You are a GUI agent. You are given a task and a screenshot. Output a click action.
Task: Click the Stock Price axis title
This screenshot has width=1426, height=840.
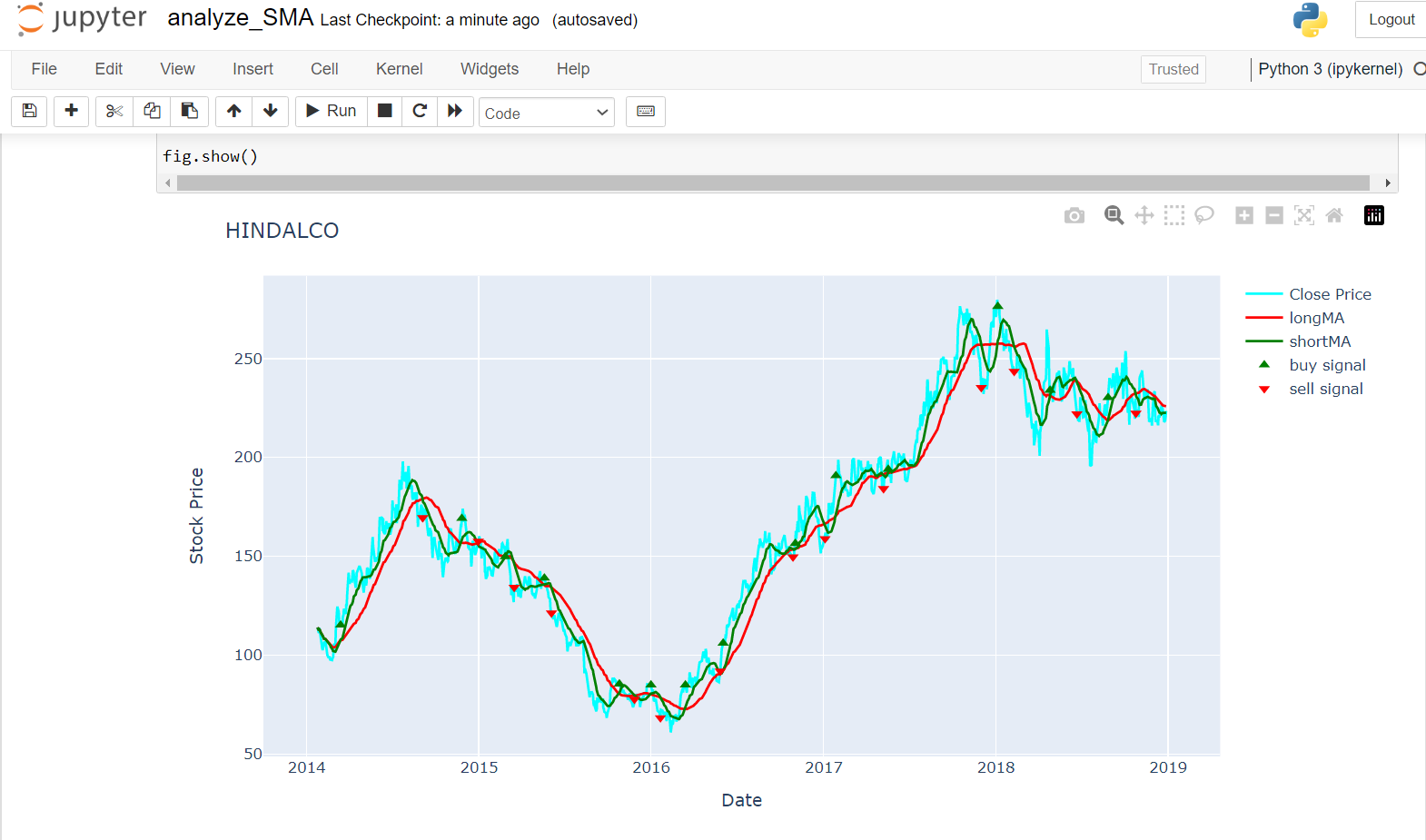click(196, 516)
